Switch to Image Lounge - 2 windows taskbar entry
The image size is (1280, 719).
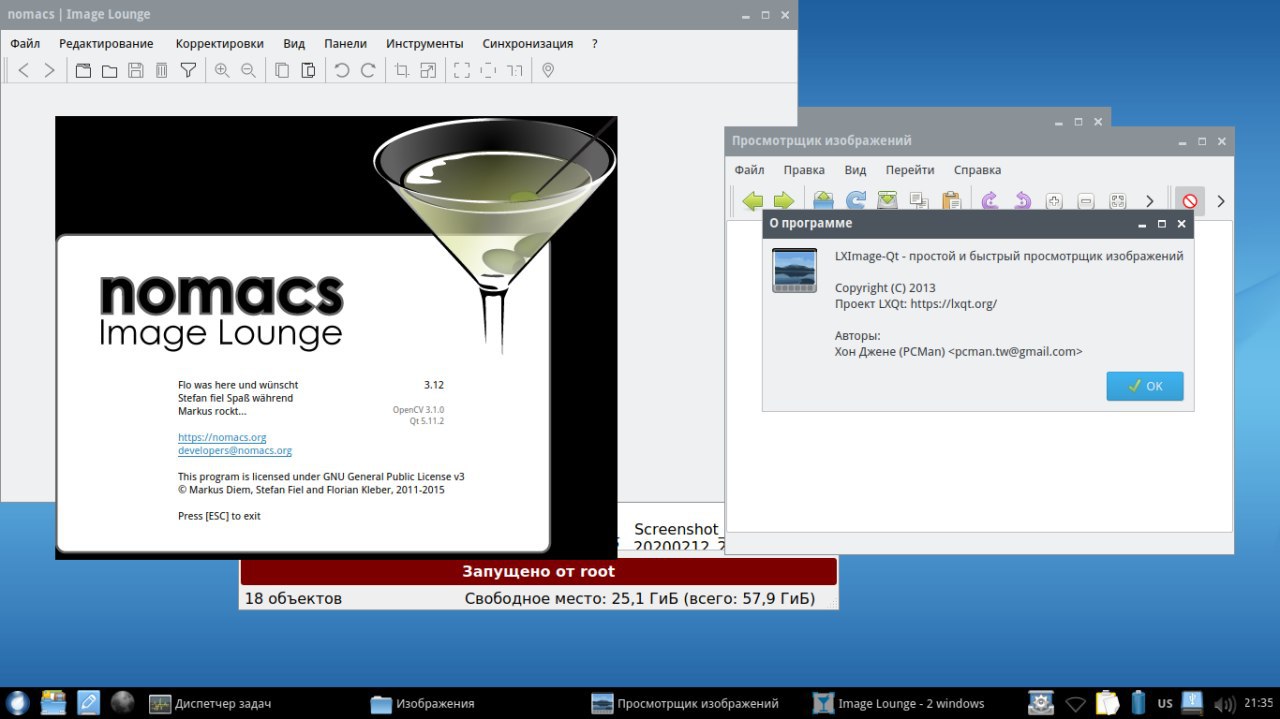pos(898,703)
